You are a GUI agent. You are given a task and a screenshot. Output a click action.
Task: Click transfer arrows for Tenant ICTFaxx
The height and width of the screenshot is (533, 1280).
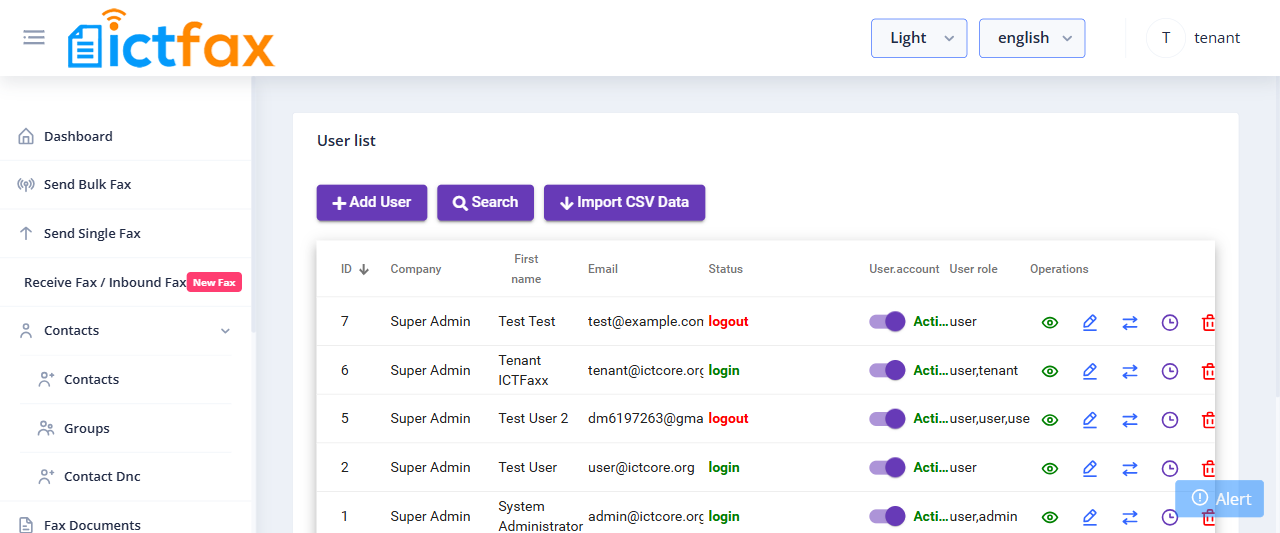click(x=1130, y=371)
